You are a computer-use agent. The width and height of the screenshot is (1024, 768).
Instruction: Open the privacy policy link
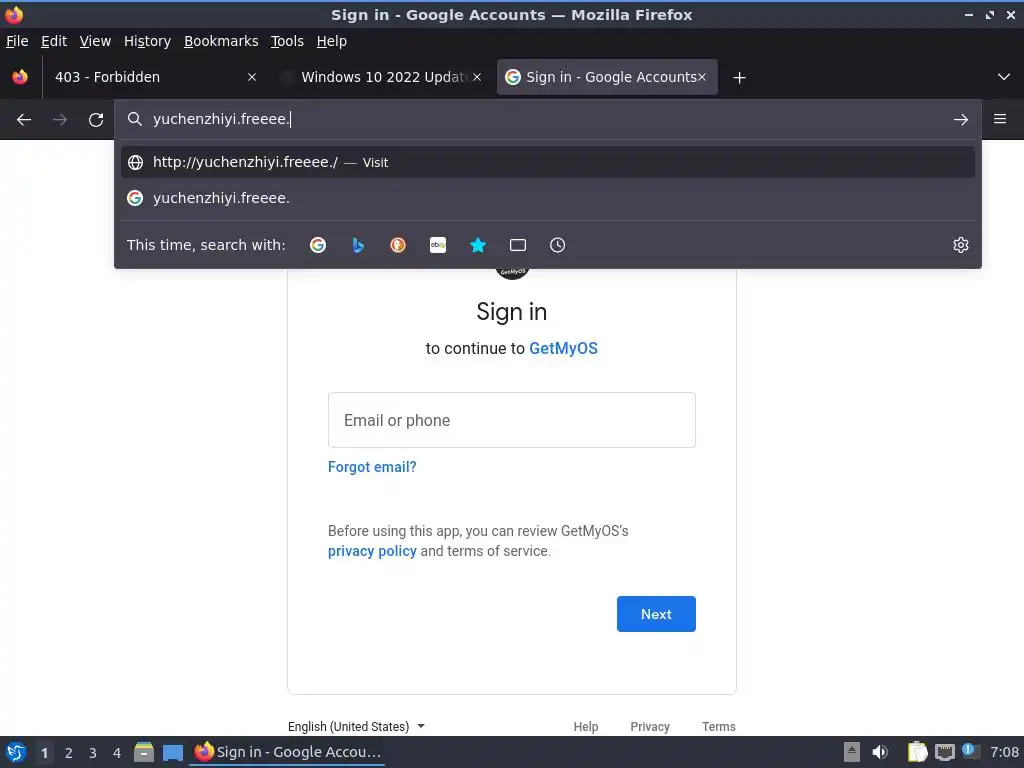coord(372,551)
